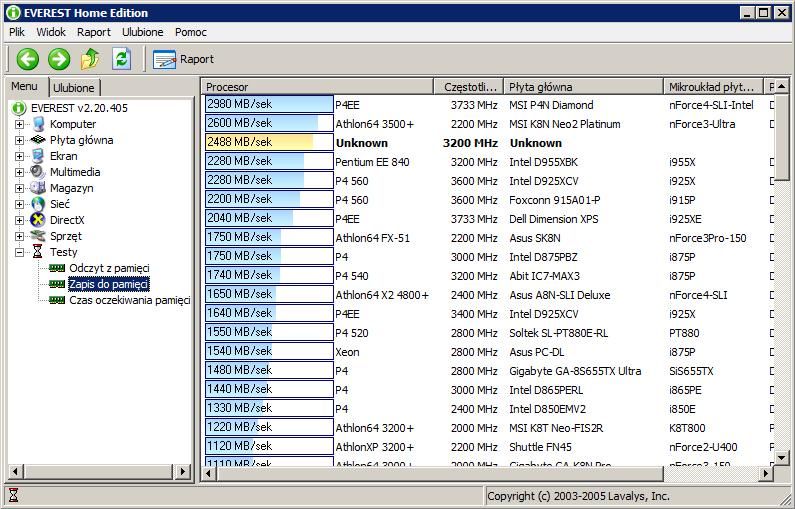
Task: Sort by the Częstotli... column header
Action: pos(468,87)
